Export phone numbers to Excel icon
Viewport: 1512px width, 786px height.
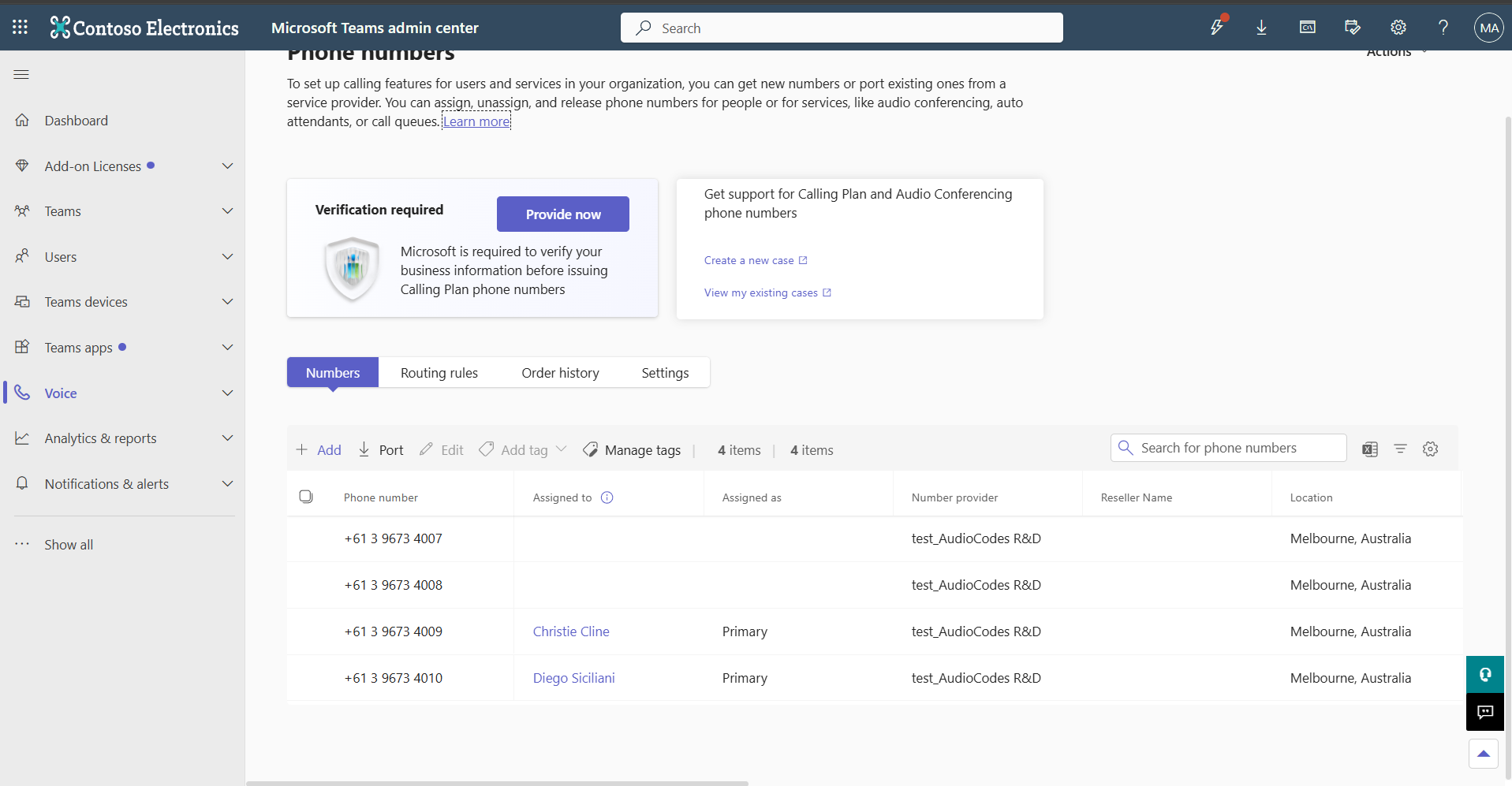1370,449
